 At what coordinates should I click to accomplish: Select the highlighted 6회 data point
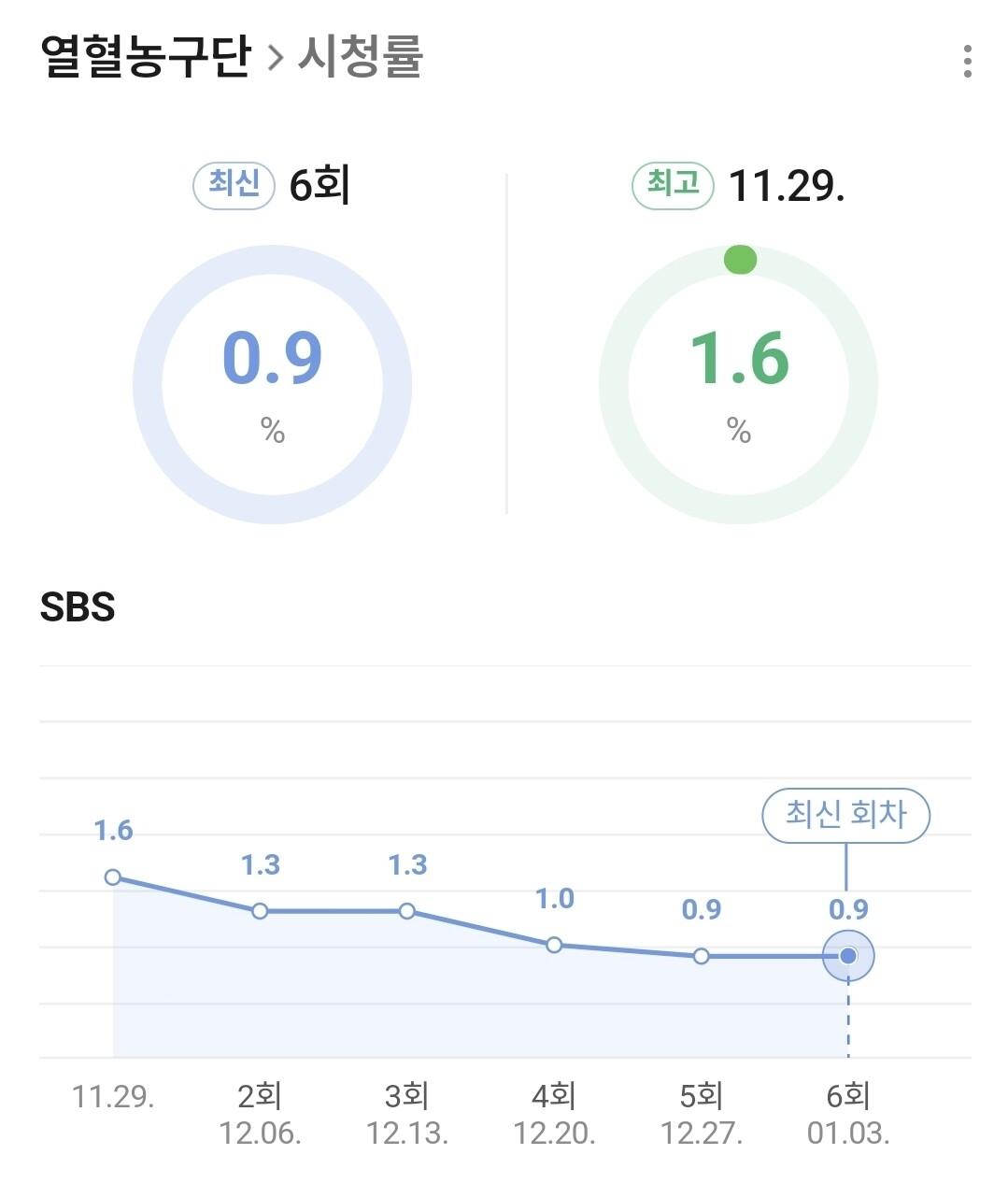pos(848,956)
